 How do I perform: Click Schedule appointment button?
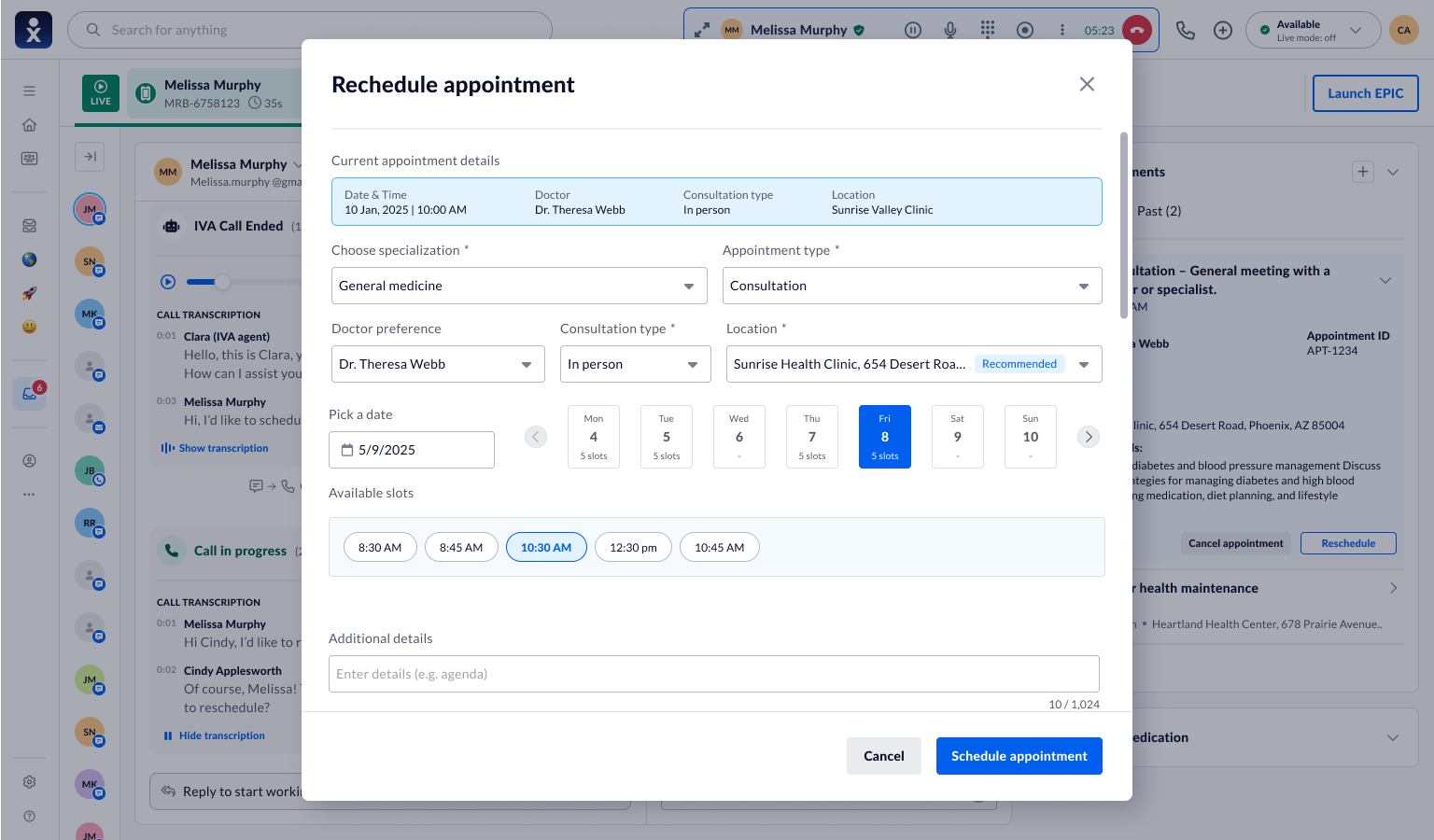coord(1019,756)
